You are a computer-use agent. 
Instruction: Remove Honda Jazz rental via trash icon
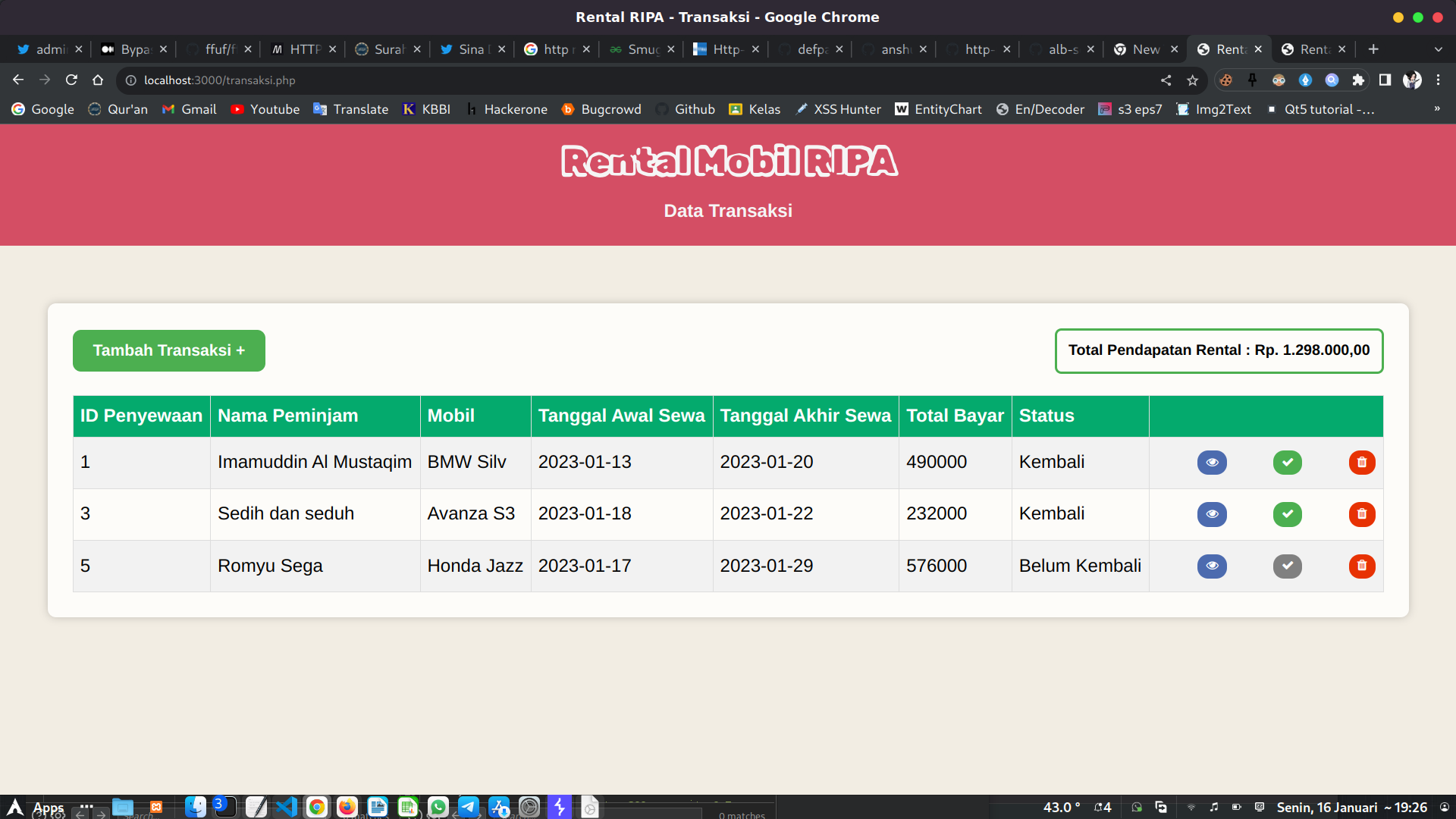[1361, 566]
